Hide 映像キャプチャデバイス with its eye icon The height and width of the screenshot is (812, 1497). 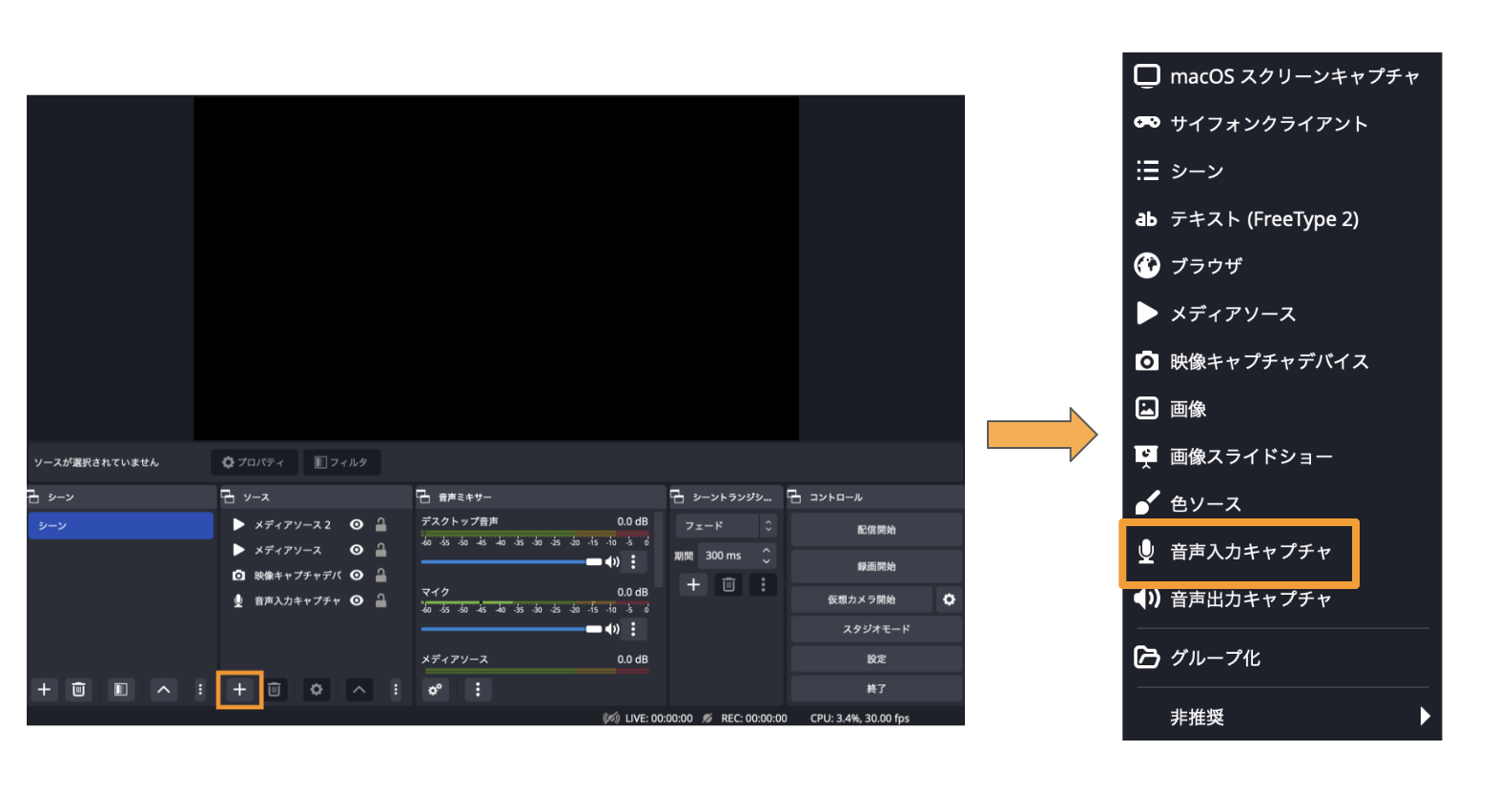[x=357, y=576]
